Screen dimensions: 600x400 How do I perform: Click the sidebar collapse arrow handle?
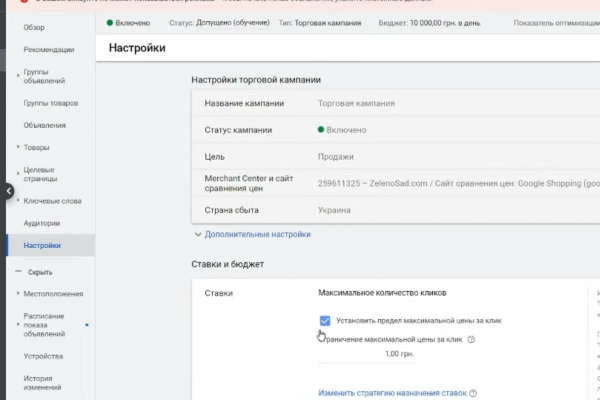tap(7, 191)
